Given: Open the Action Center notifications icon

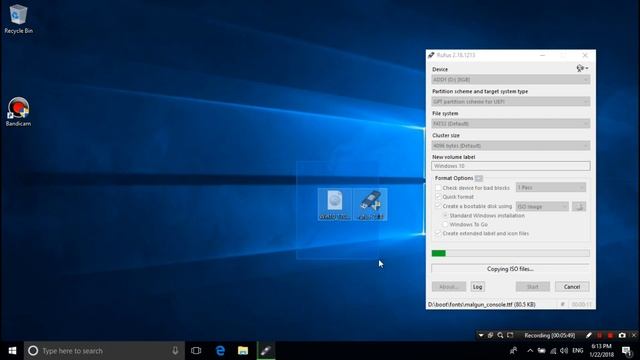Looking at the screenshot, I should point(627,351).
